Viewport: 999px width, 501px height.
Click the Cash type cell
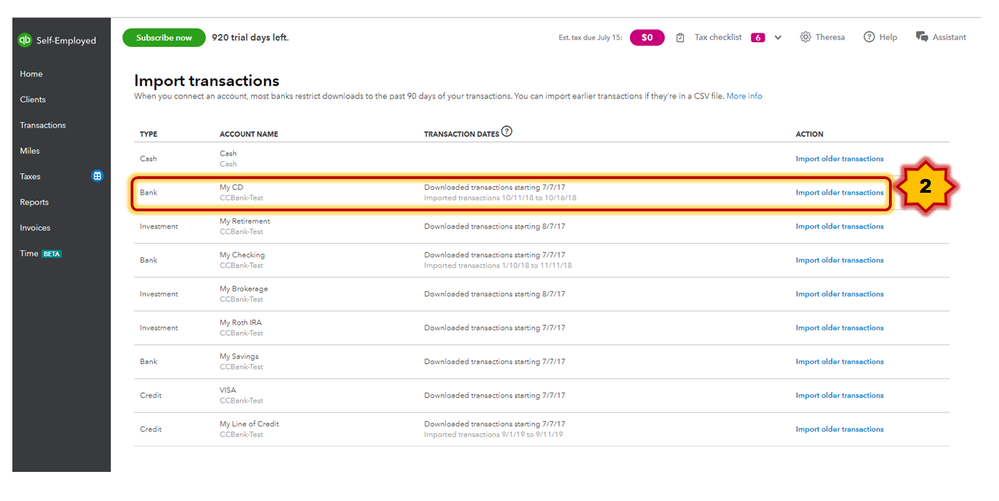pyautogui.click(x=148, y=159)
